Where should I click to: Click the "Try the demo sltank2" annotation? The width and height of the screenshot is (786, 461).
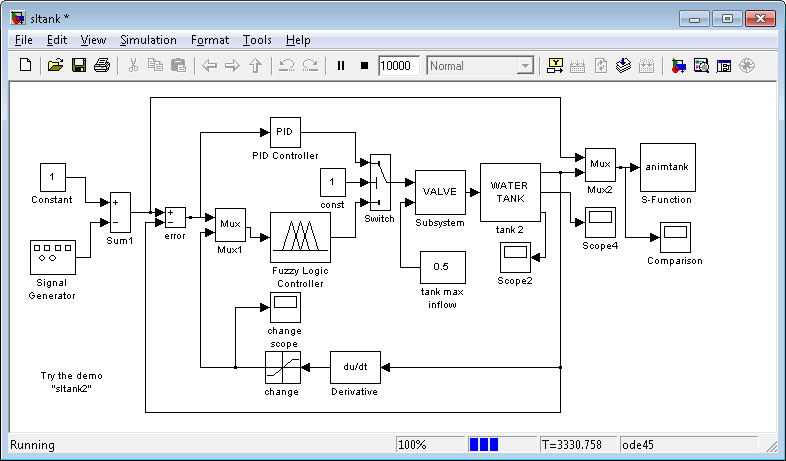pos(72,382)
